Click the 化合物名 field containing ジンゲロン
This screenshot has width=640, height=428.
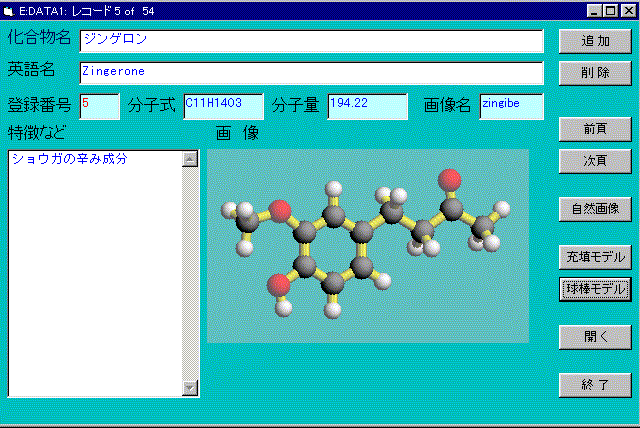311,41
